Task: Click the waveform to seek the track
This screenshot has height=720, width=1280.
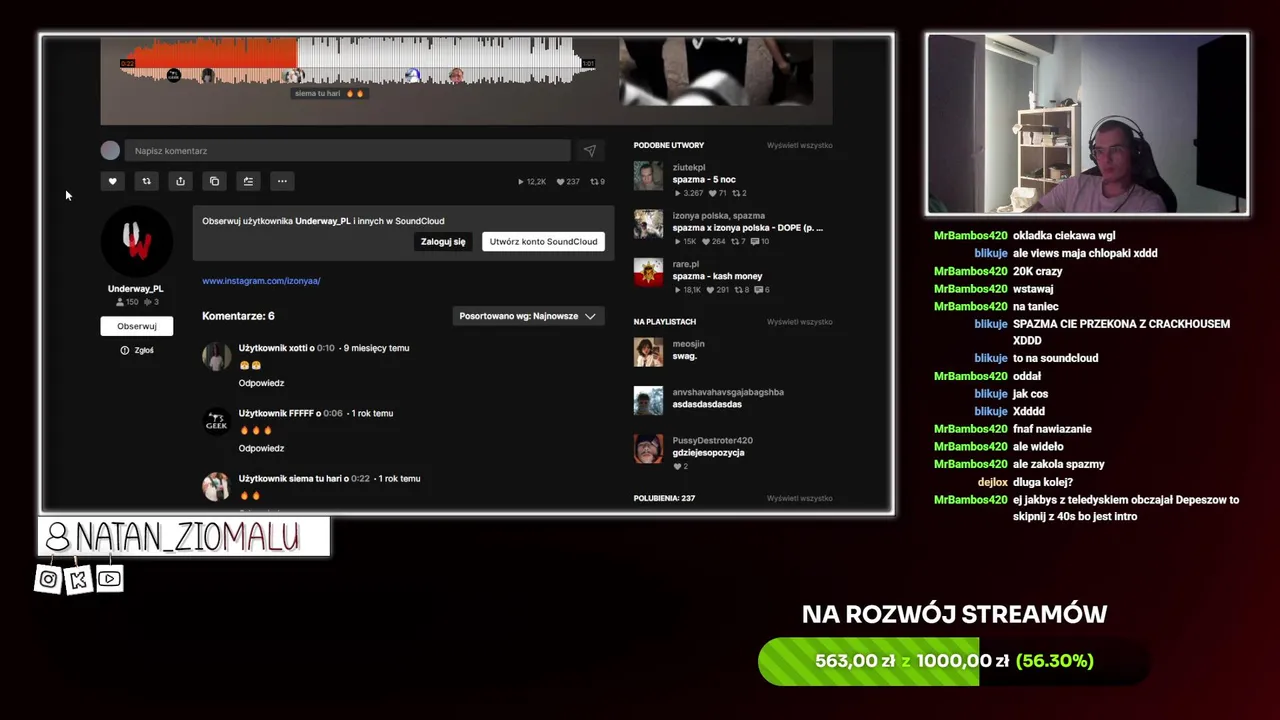Action: point(358,62)
